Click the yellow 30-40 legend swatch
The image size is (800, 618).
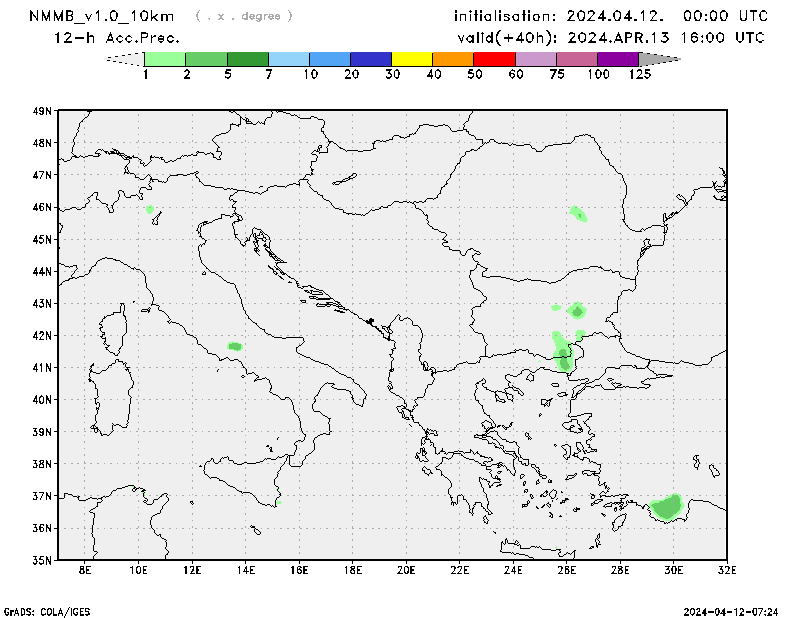click(x=412, y=59)
